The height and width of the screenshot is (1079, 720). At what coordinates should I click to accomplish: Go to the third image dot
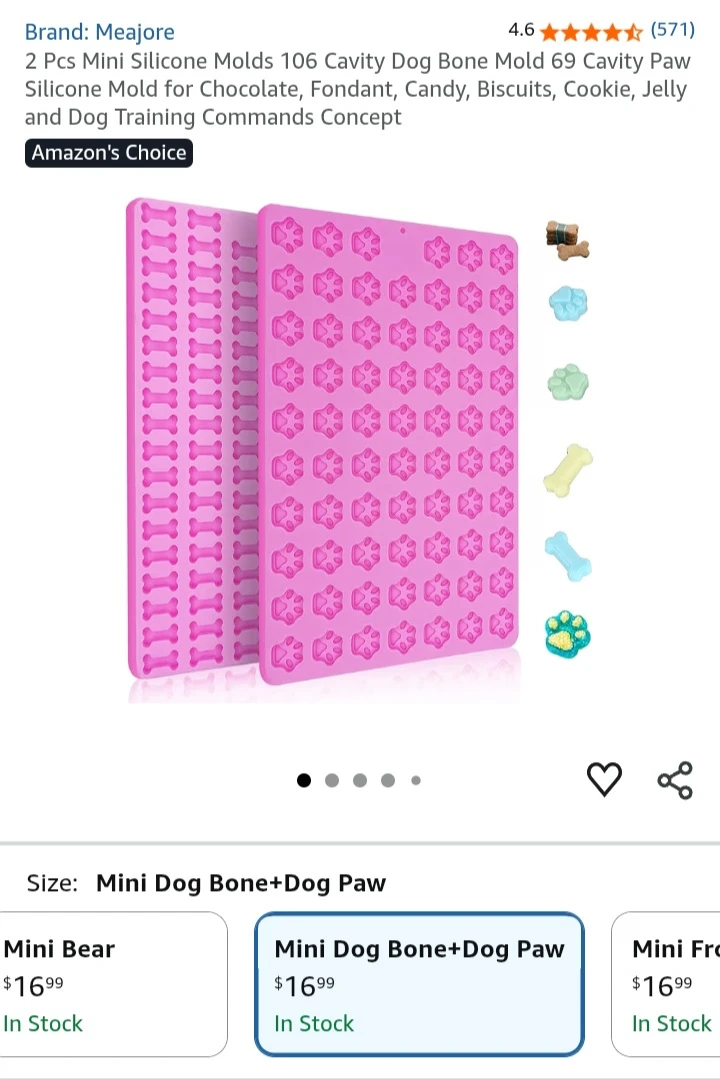pyautogui.click(x=360, y=780)
